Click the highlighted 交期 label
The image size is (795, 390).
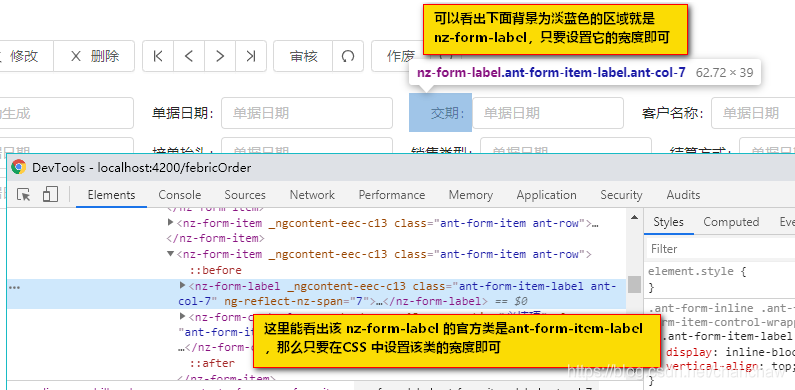[x=441, y=113]
